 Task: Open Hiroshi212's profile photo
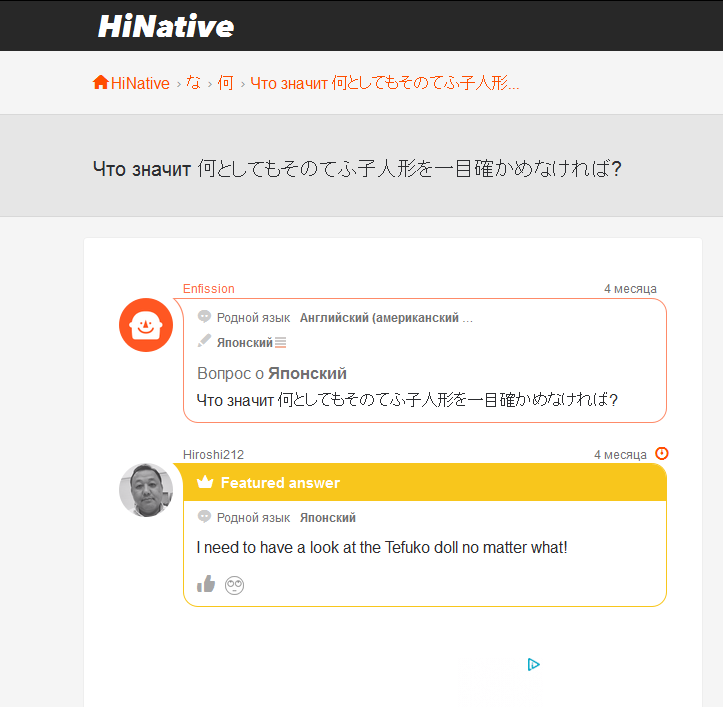pyautogui.click(x=146, y=490)
